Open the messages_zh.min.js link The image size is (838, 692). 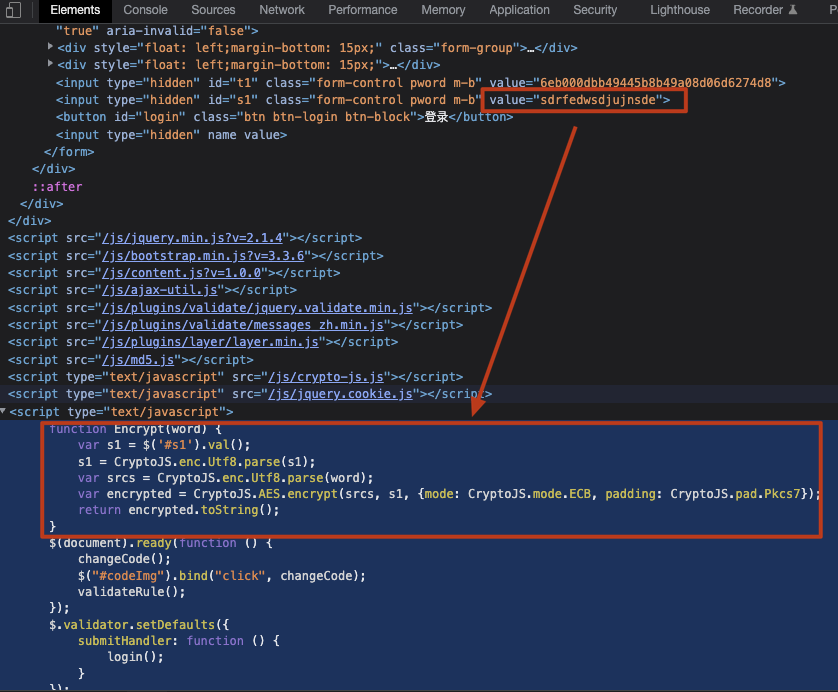(243, 325)
